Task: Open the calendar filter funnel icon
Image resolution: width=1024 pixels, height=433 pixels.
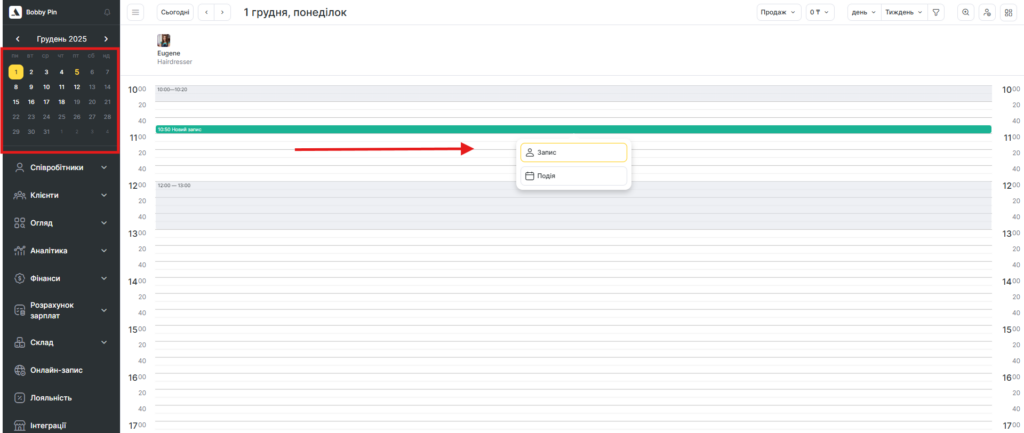Action: click(936, 12)
